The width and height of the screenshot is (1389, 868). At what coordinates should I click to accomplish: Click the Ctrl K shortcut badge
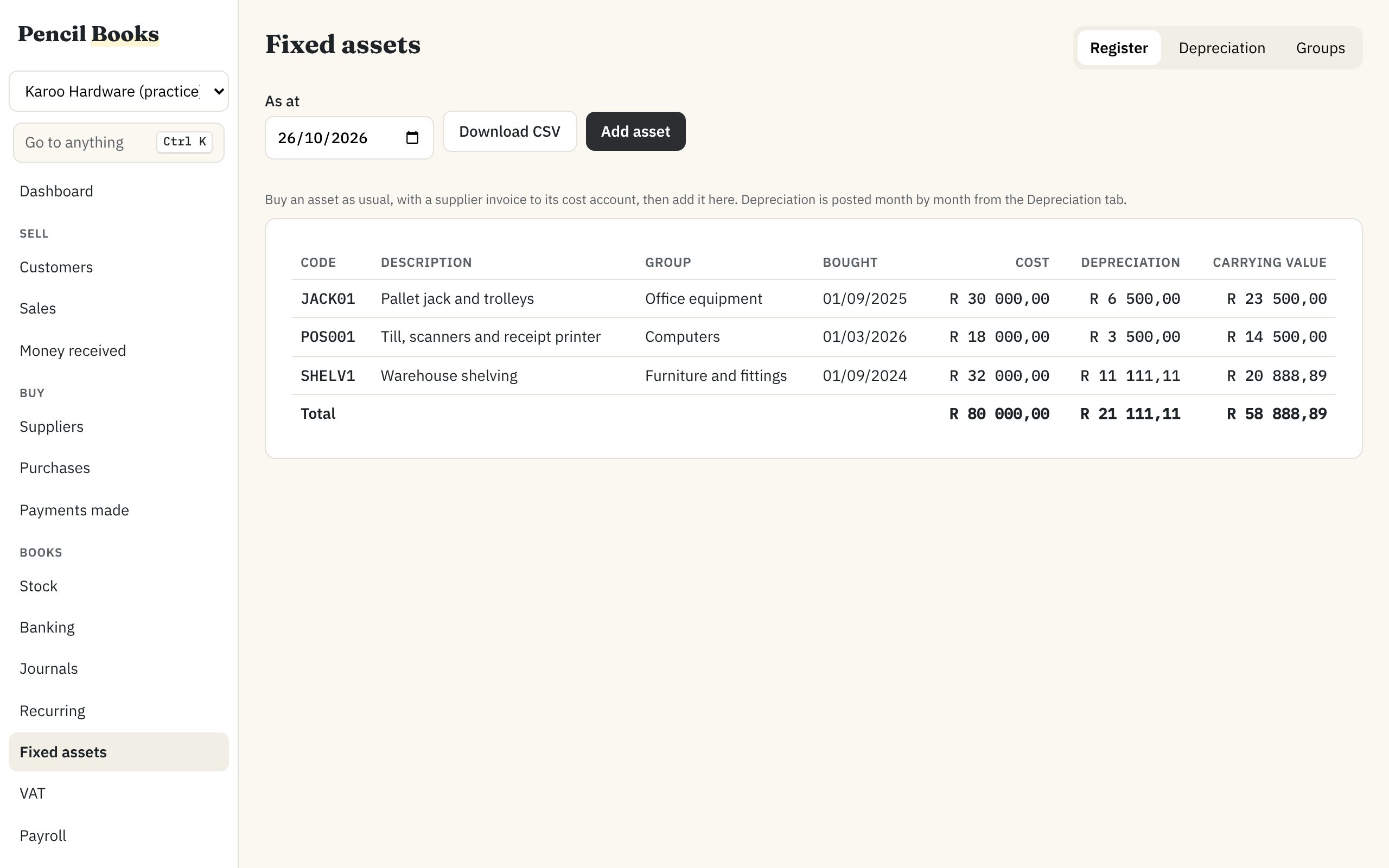(x=184, y=142)
